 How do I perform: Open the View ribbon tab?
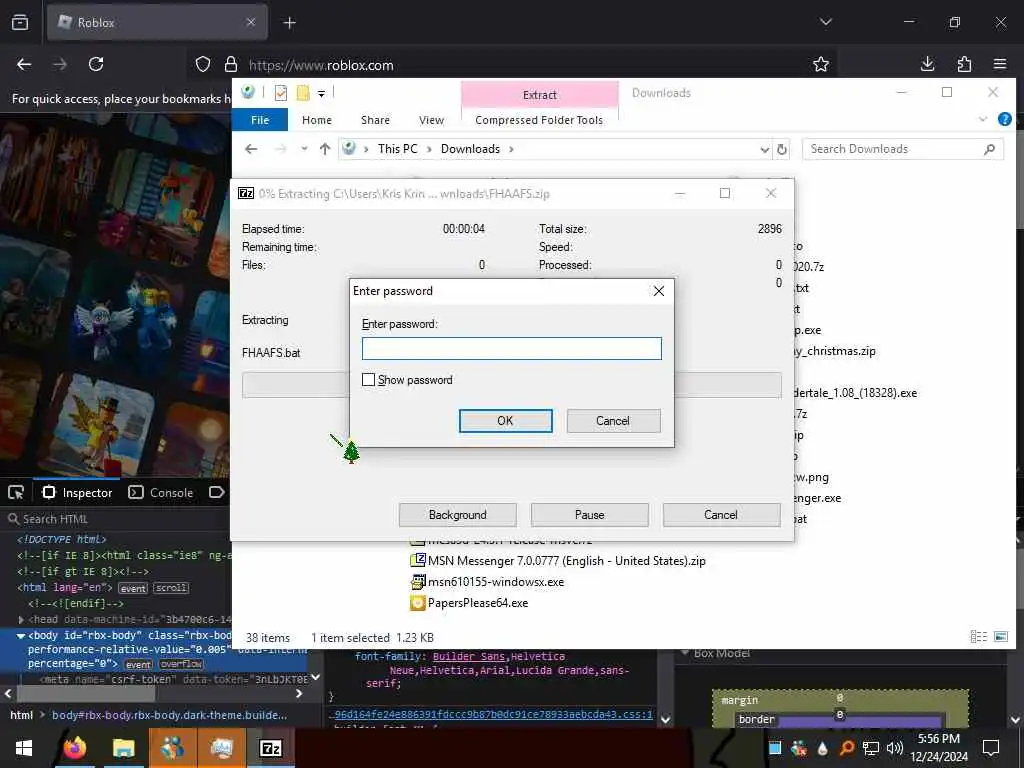point(431,120)
